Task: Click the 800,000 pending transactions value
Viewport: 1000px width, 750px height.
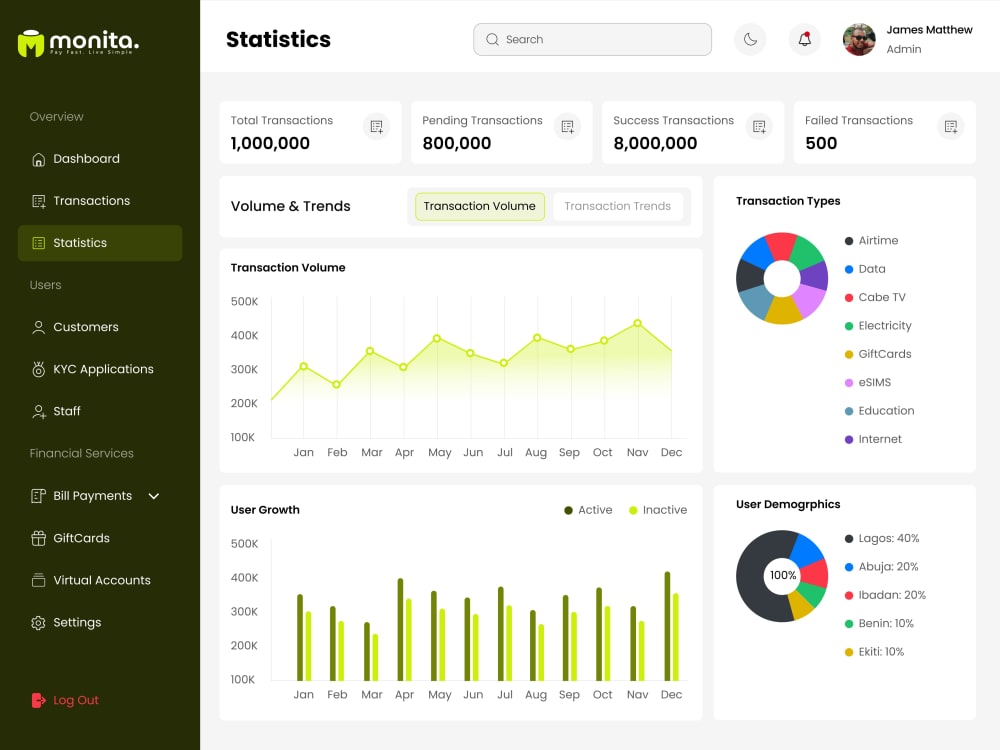Action: pyautogui.click(x=457, y=143)
